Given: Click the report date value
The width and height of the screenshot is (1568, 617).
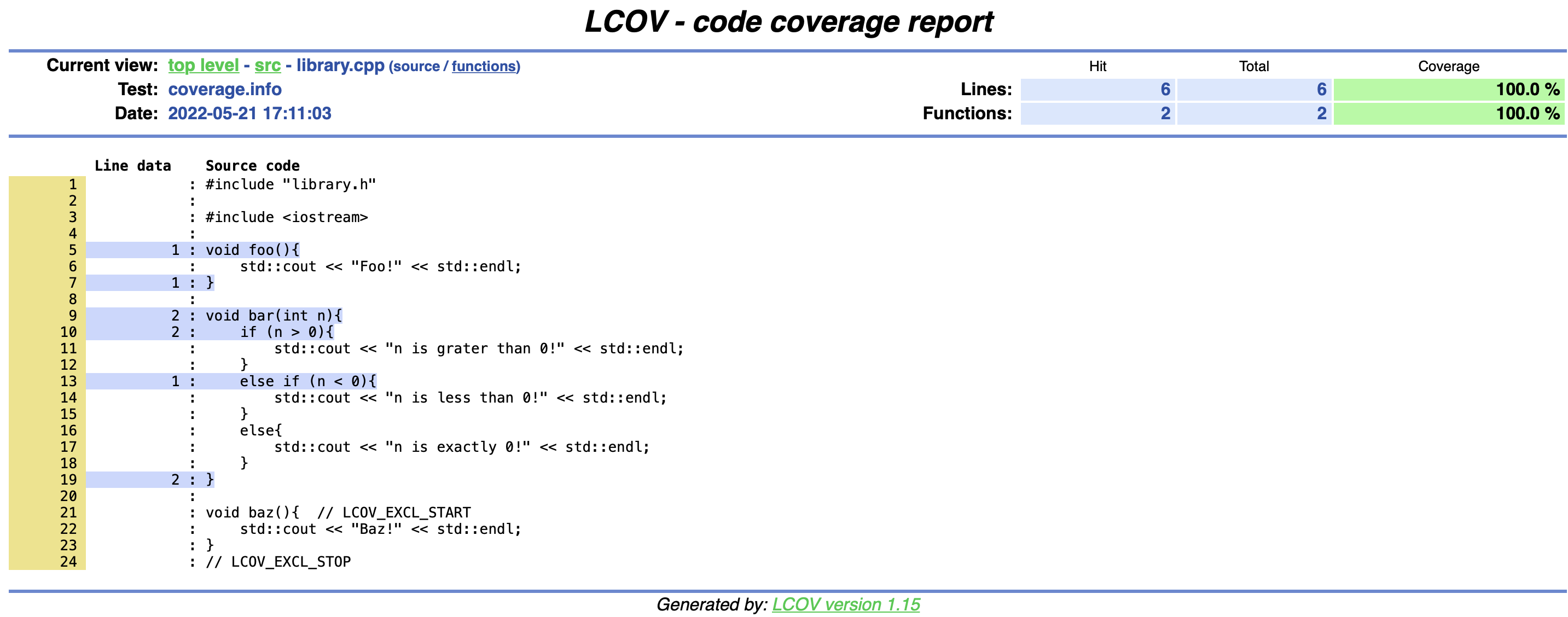Looking at the screenshot, I should click(249, 113).
